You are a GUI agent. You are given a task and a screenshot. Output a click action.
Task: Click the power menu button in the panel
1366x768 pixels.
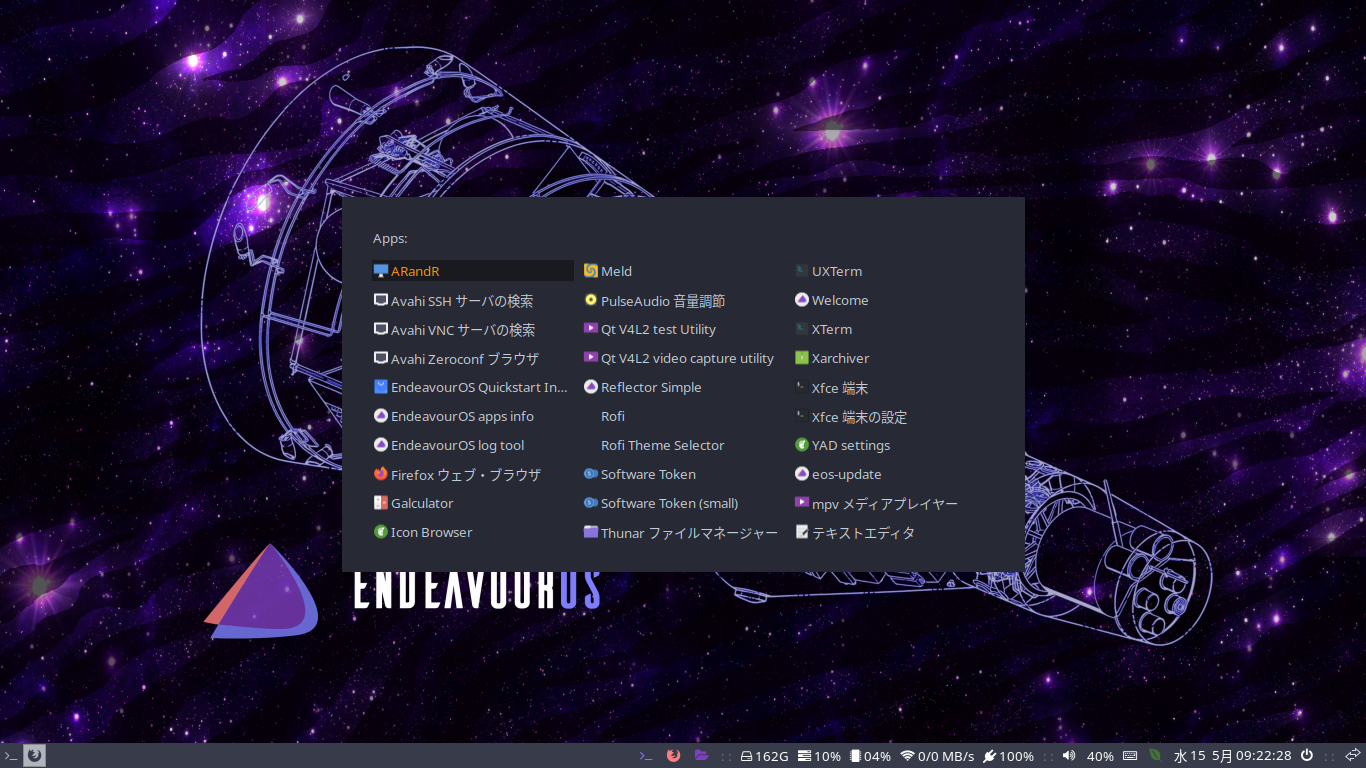pos(1307,756)
